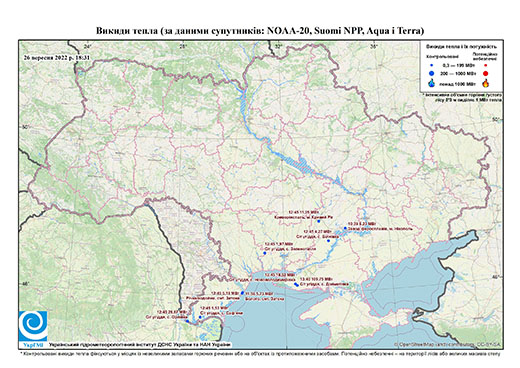Click the blue marker near Nikopol plant

(345, 228)
